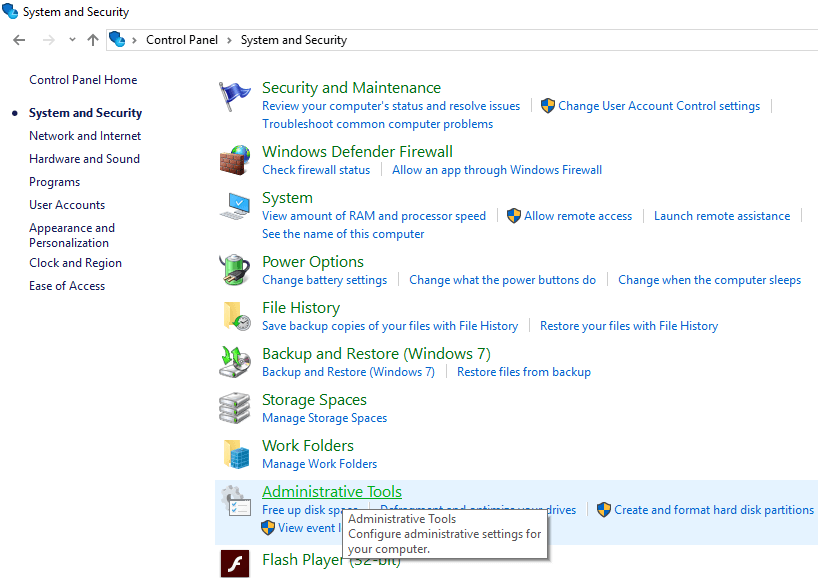Open the Power Options battery icon
The image size is (818, 578).
pos(234,270)
